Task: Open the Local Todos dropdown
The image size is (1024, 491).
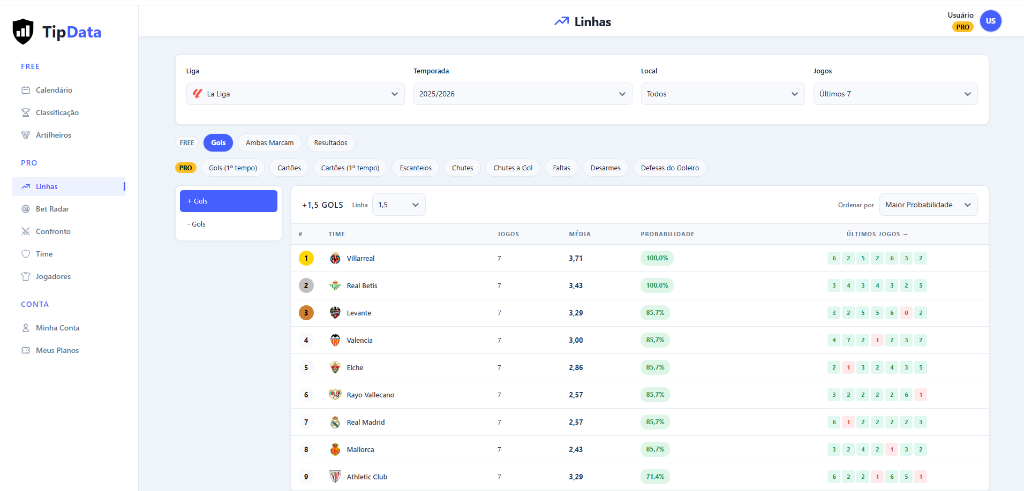Action: pyautogui.click(x=722, y=93)
